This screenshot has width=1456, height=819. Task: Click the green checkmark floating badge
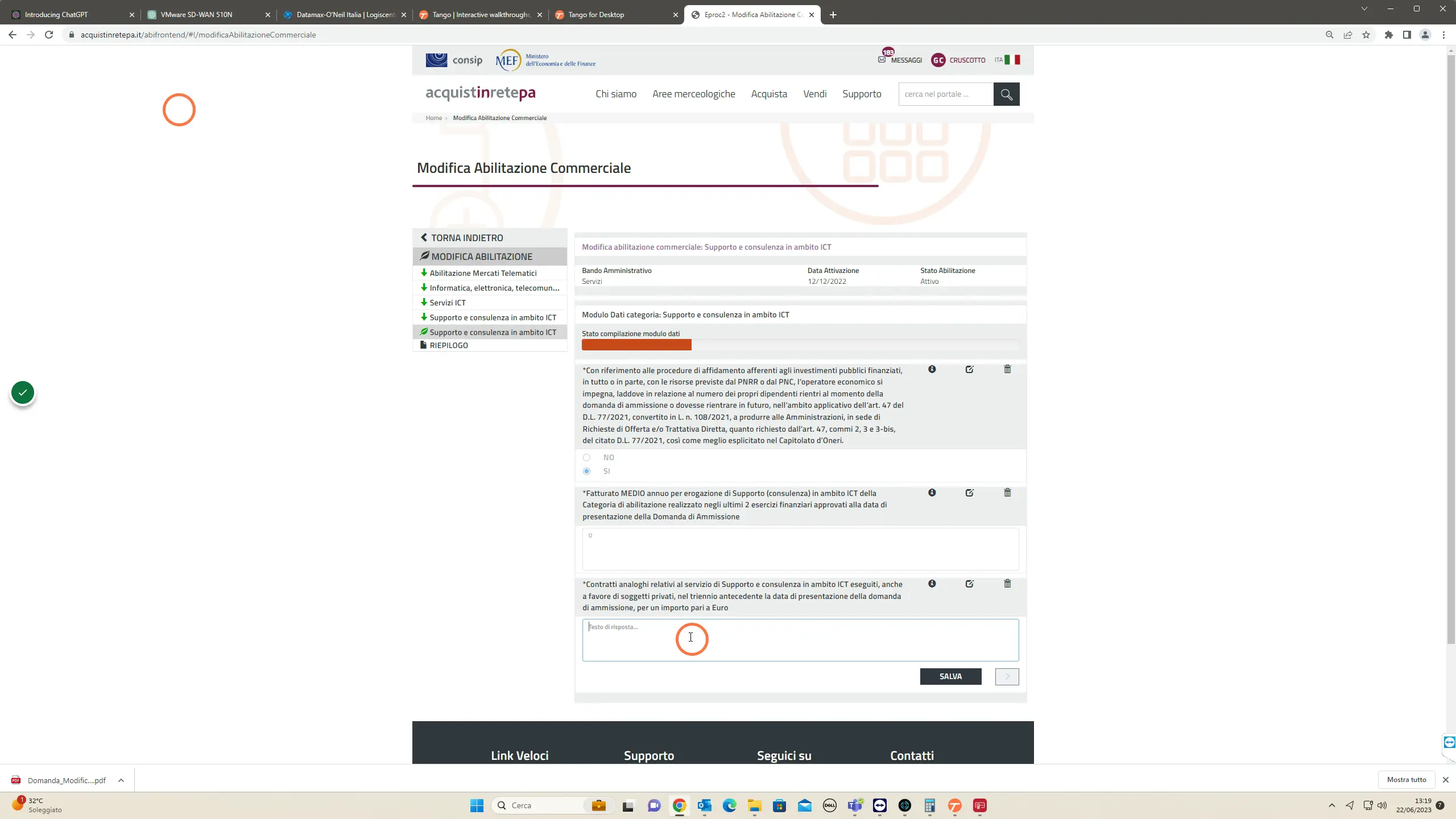pyautogui.click(x=23, y=392)
